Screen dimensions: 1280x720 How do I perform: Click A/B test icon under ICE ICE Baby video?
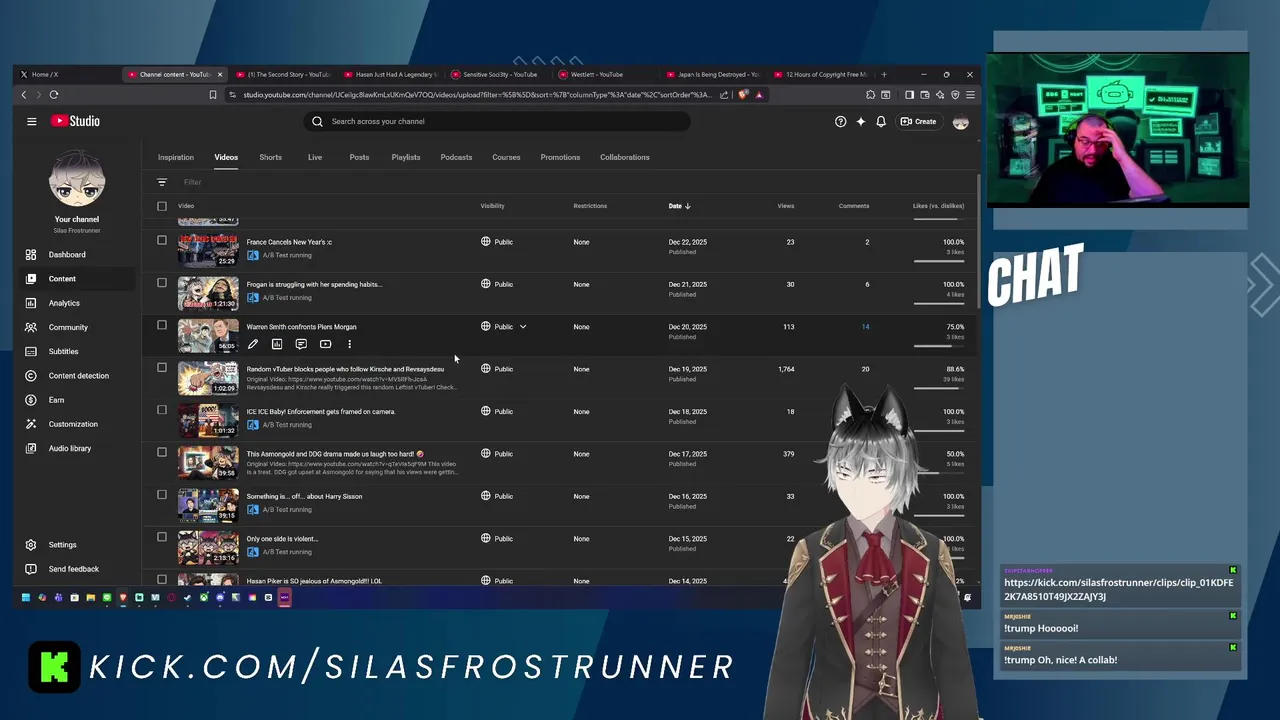click(x=253, y=424)
